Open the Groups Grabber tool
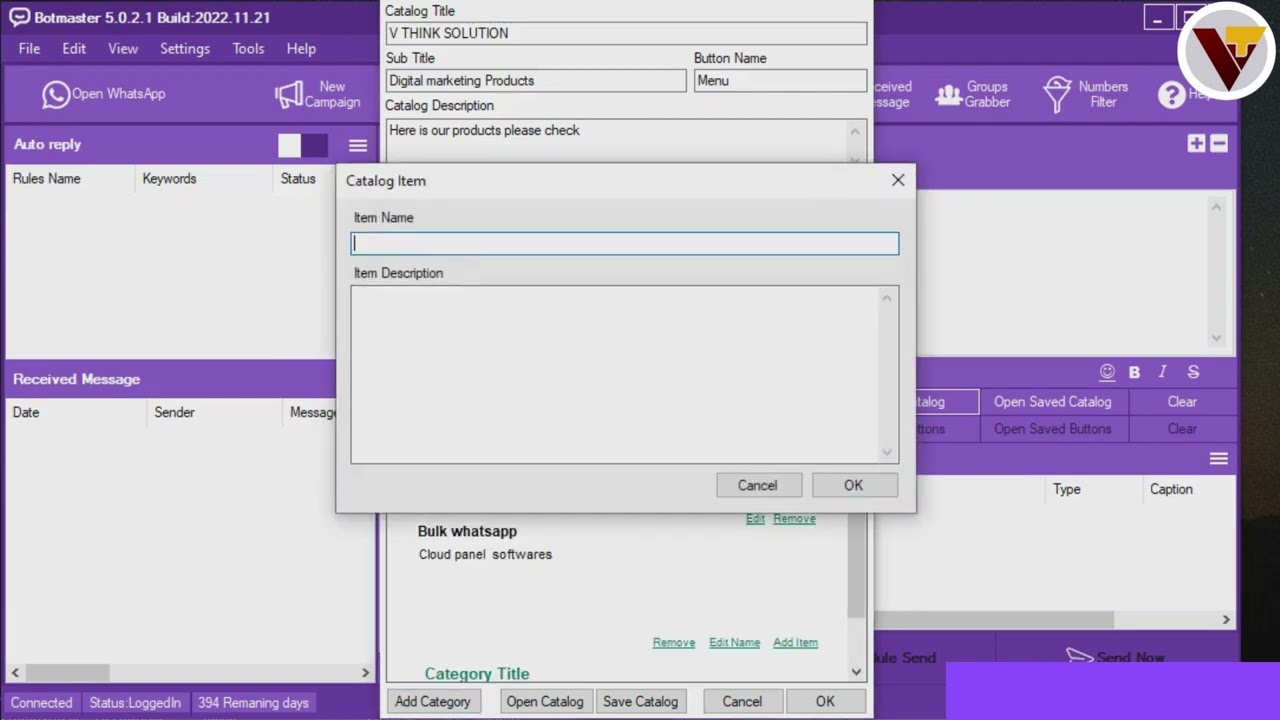1280x720 pixels. (x=973, y=94)
